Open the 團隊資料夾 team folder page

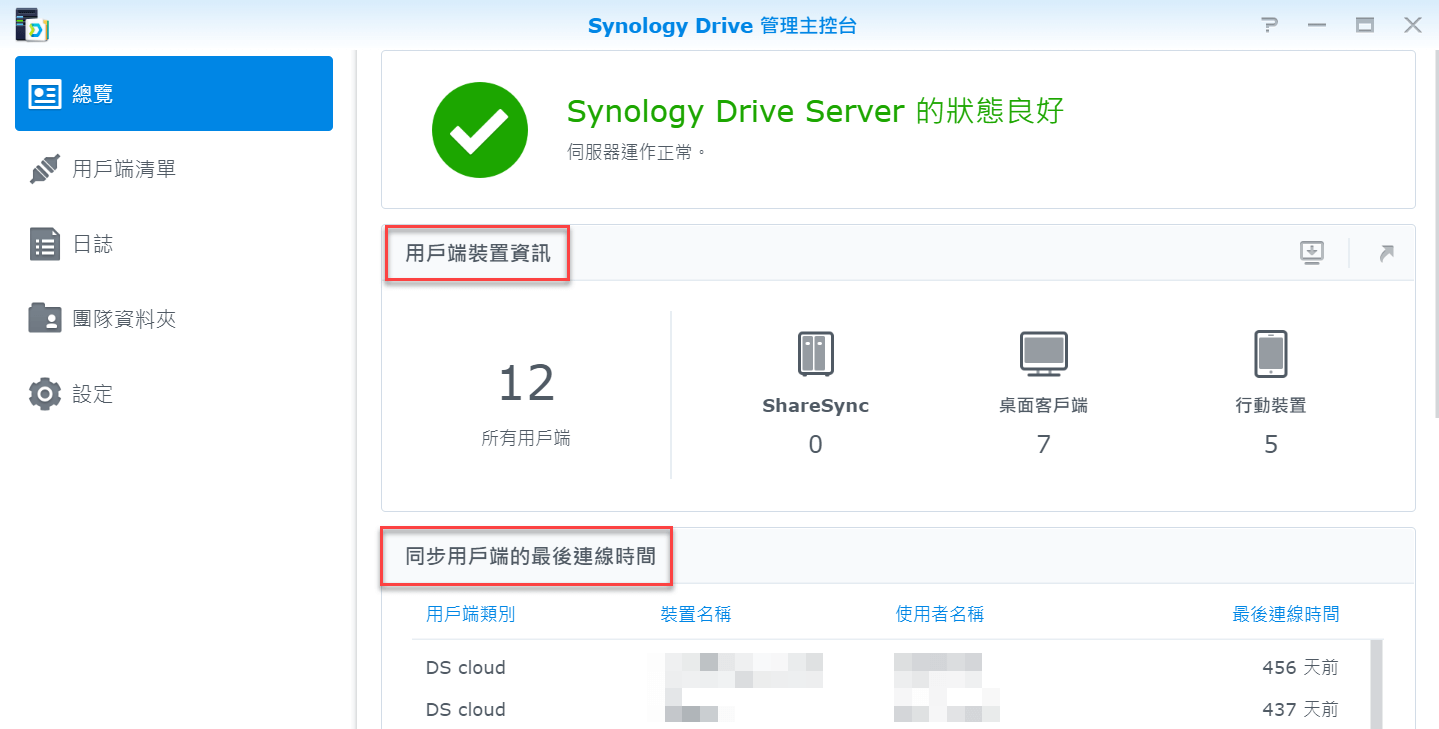(174, 319)
